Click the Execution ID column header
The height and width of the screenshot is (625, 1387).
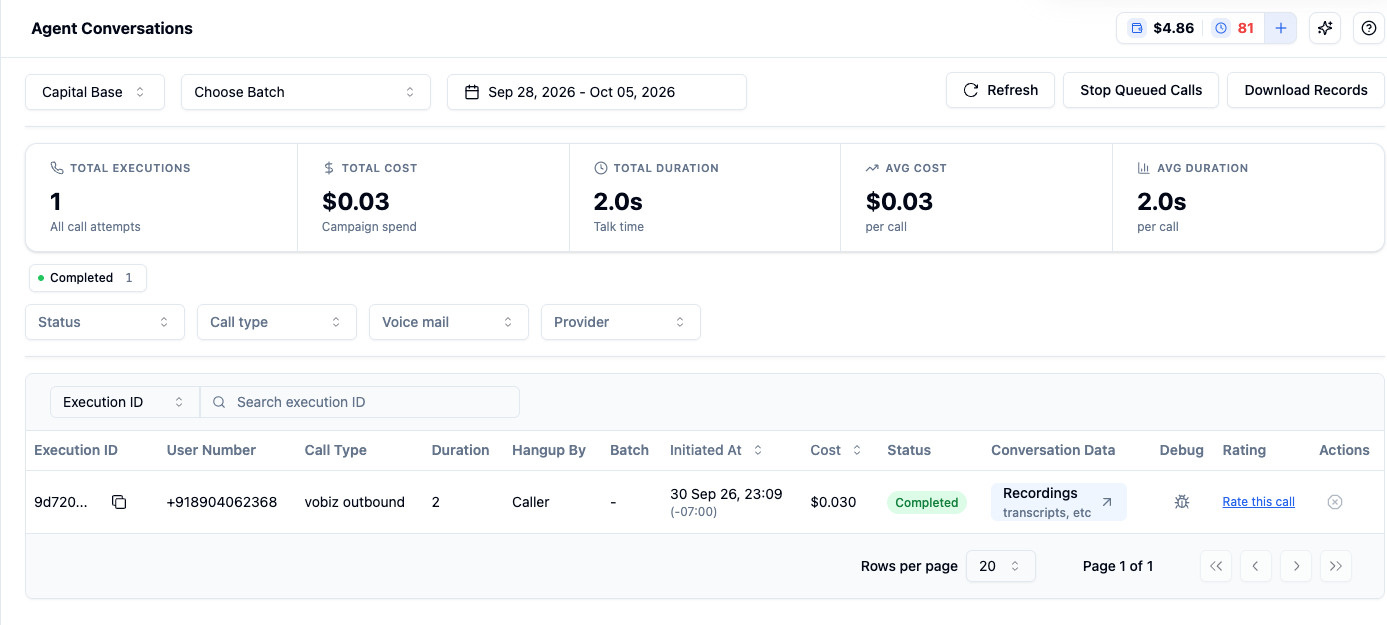76,450
